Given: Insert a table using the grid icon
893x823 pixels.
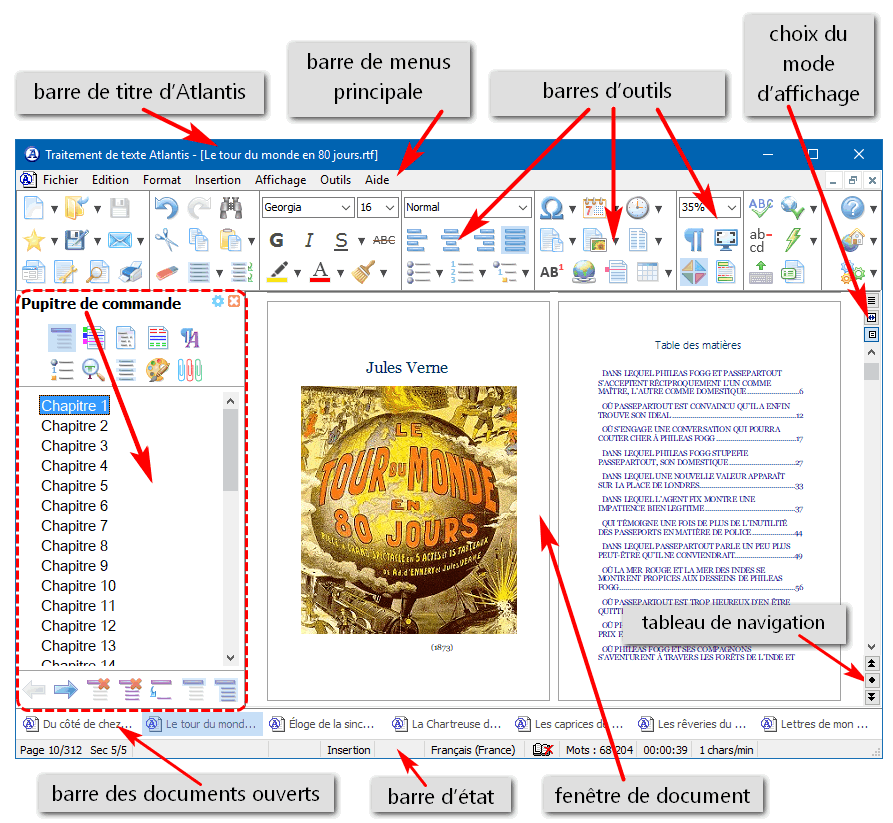Looking at the screenshot, I should coord(648,272).
